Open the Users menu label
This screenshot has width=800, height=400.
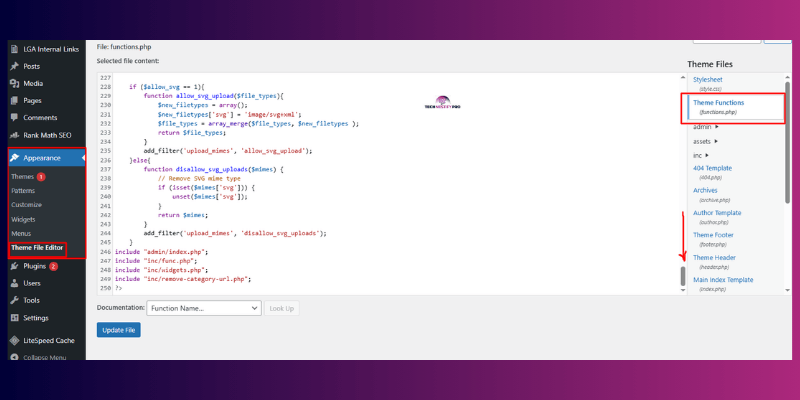32,283
